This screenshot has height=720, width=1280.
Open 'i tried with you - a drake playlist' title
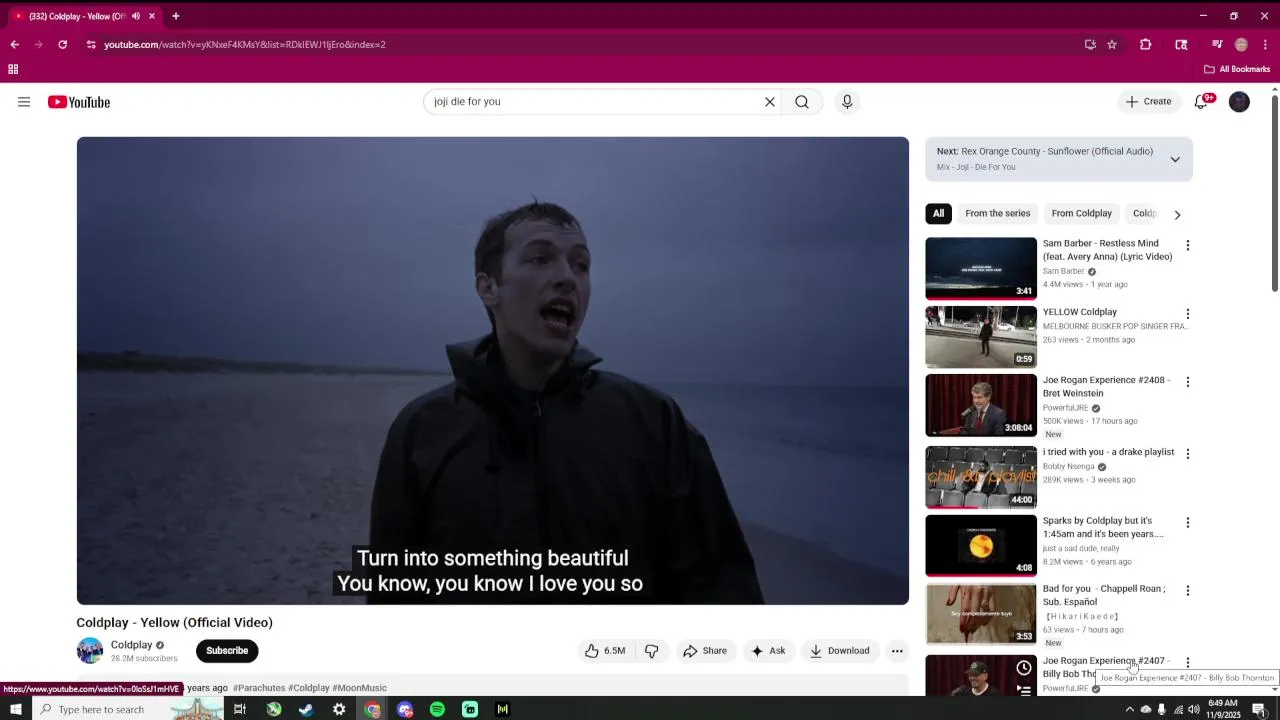point(1108,452)
